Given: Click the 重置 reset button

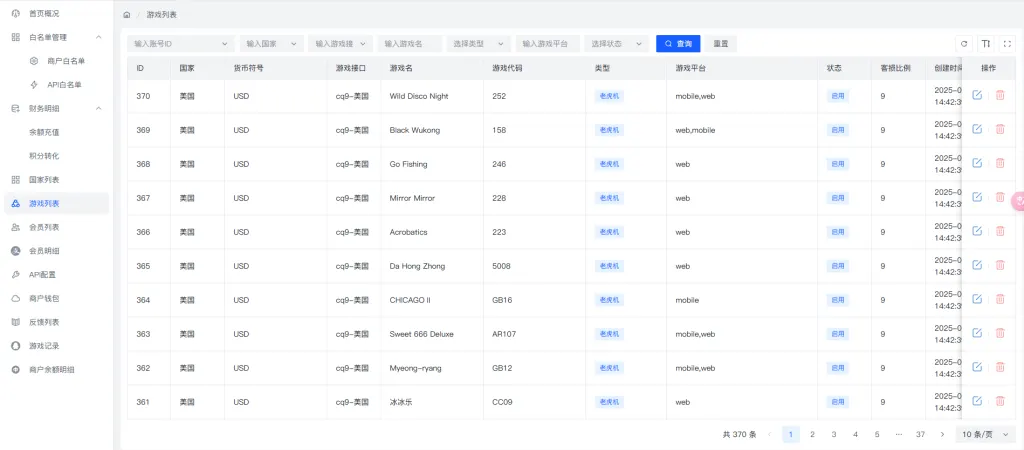Looking at the screenshot, I should click(x=721, y=44).
